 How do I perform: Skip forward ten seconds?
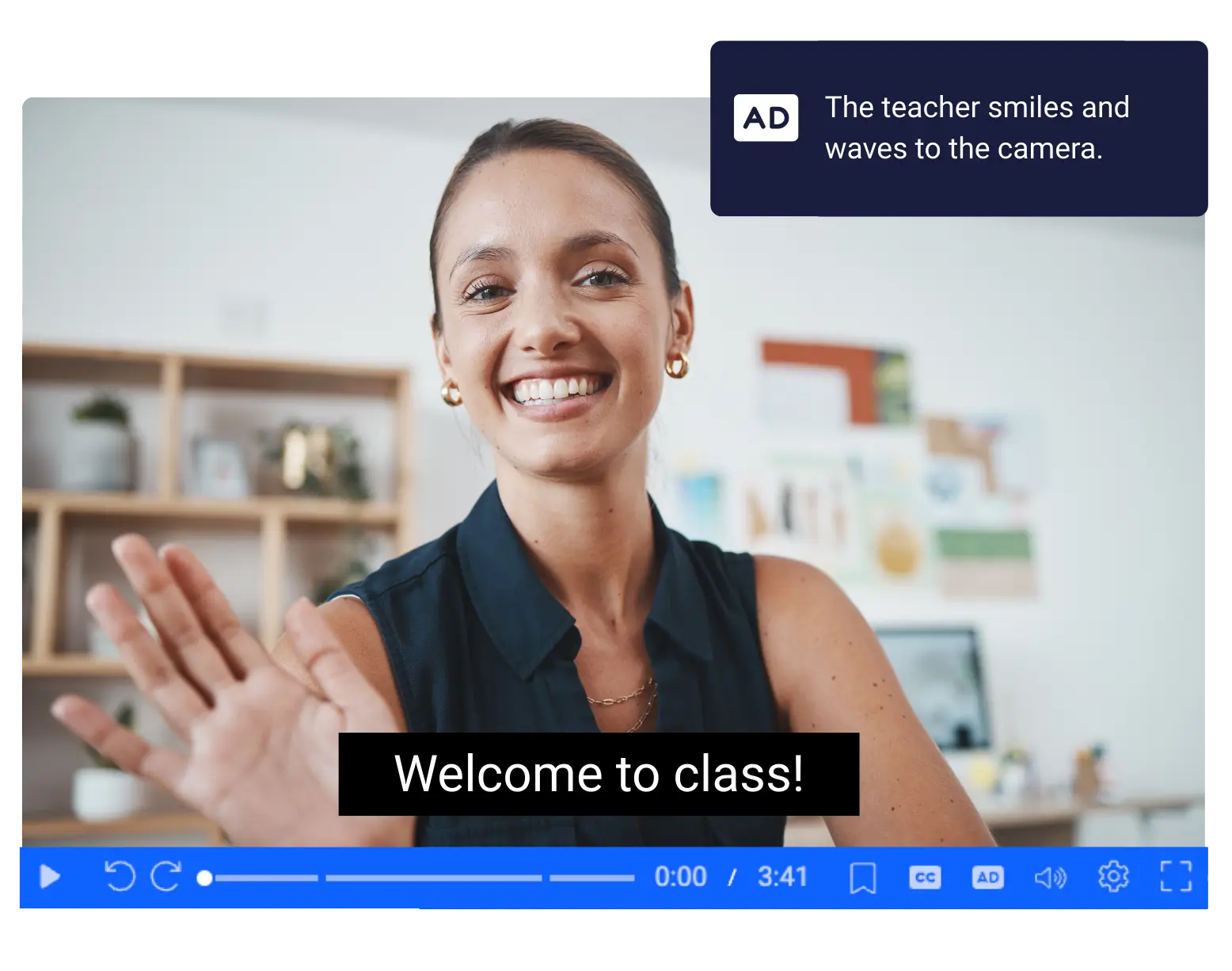165,877
